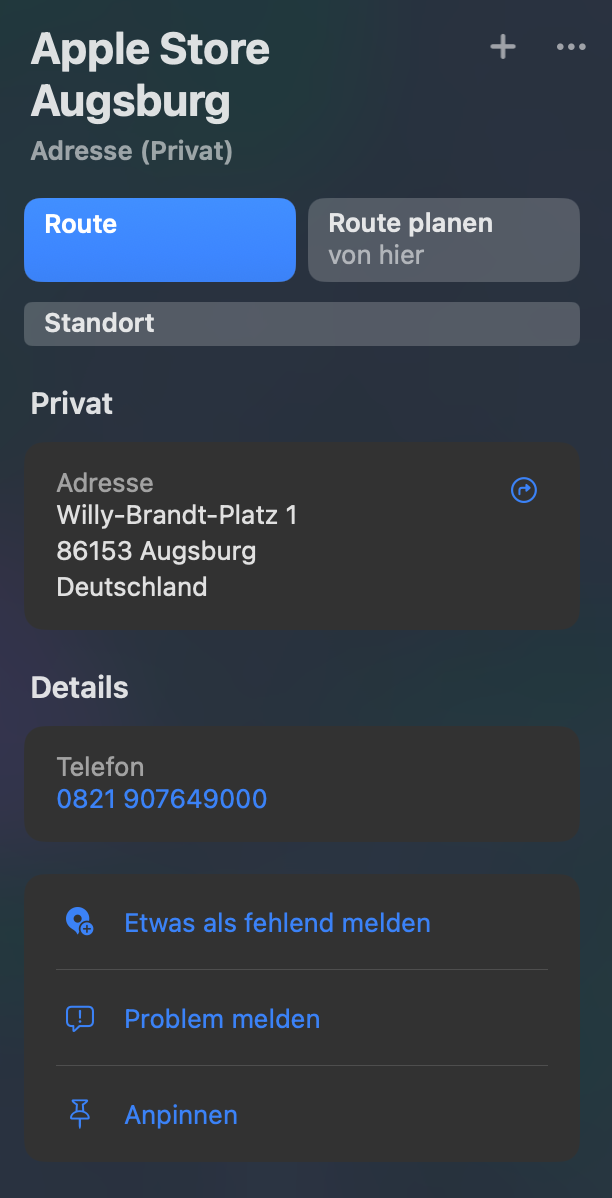Viewport: 612px width, 1198px height.
Task: Click the arrow icon in address card
Action: coord(524,490)
